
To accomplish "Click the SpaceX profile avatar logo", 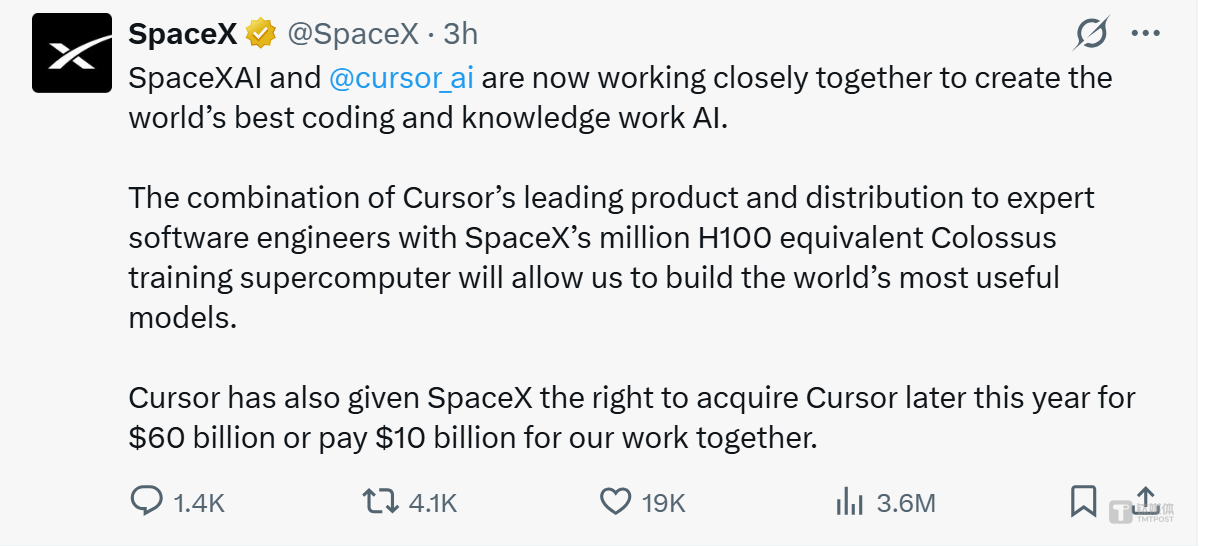I will (x=72, y=53).
